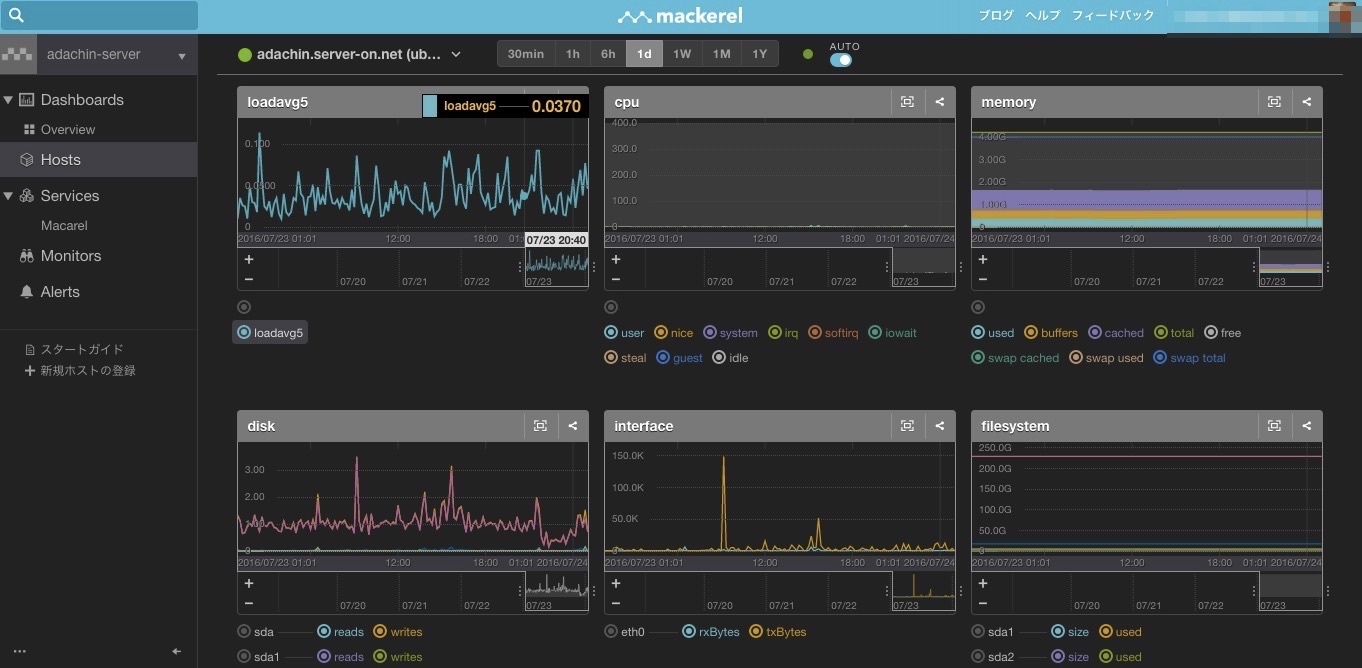Expand the host name dropdown chevron

click(x=456, y=55)
